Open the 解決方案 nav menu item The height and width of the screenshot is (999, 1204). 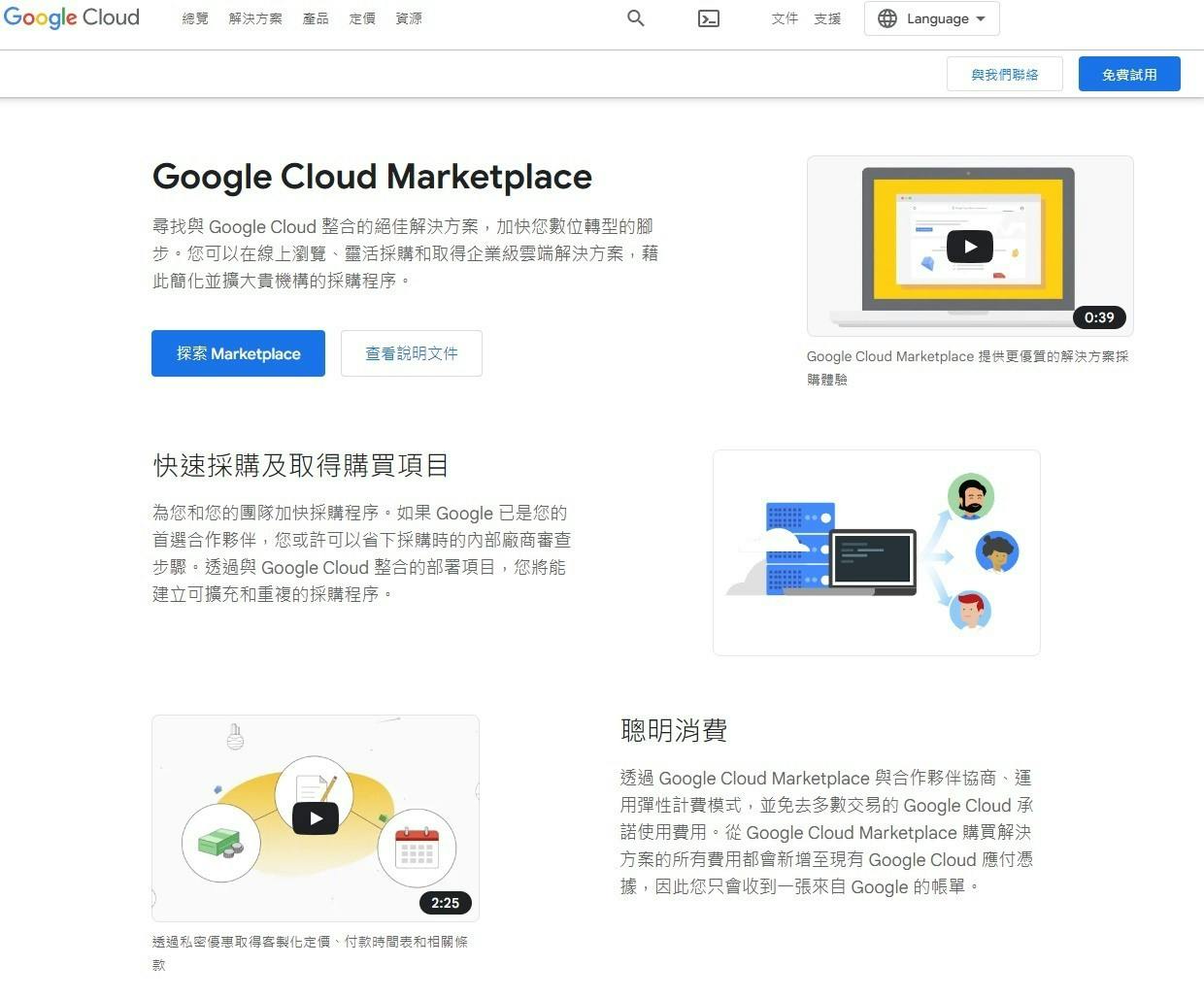[255, 18]
